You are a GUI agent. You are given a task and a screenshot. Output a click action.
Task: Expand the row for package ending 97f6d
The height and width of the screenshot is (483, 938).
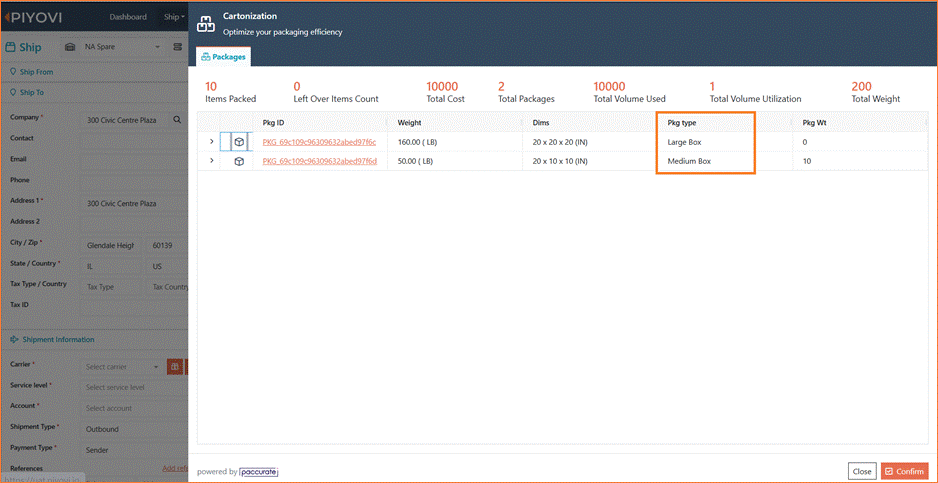[211, 161]
